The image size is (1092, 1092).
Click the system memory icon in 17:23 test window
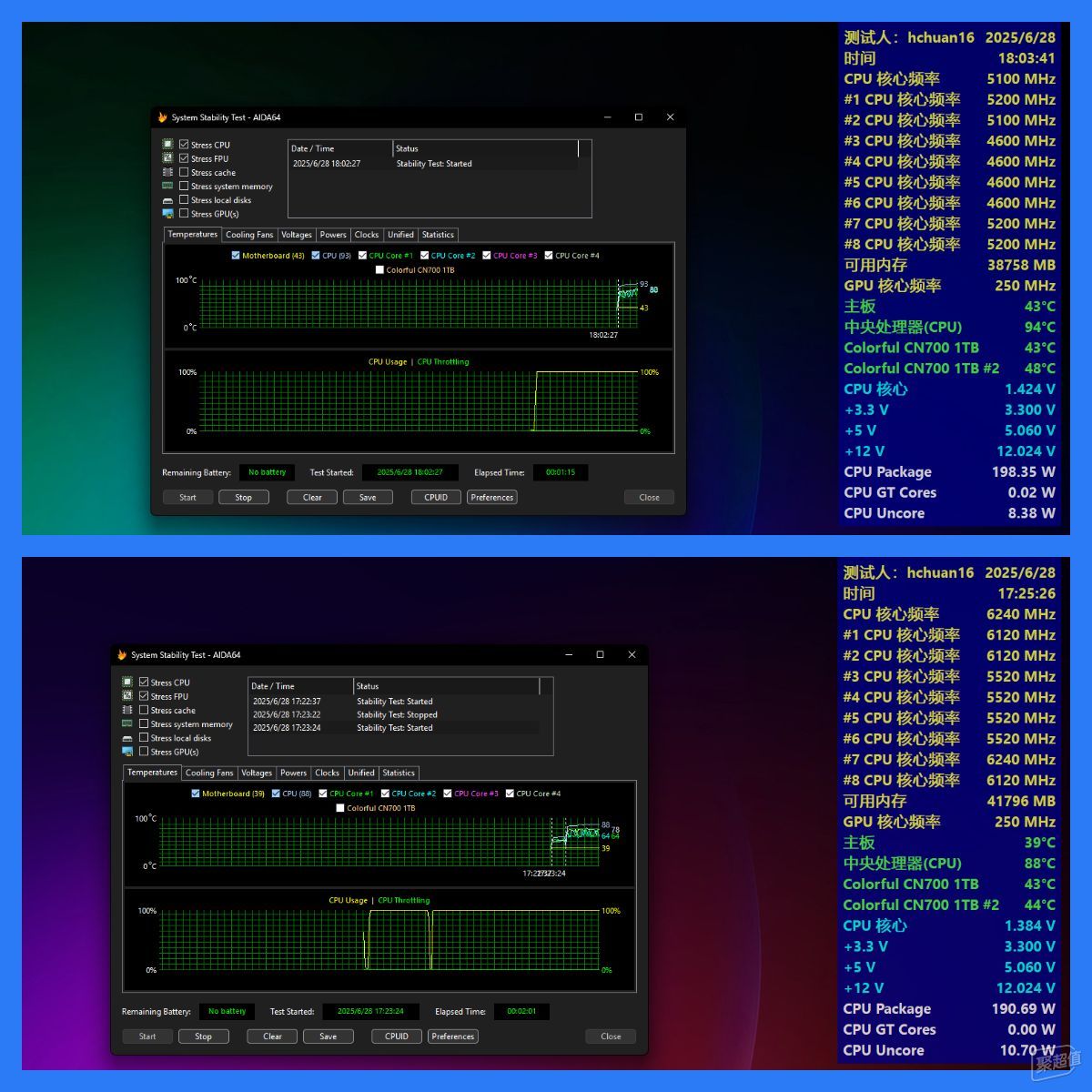127,723
